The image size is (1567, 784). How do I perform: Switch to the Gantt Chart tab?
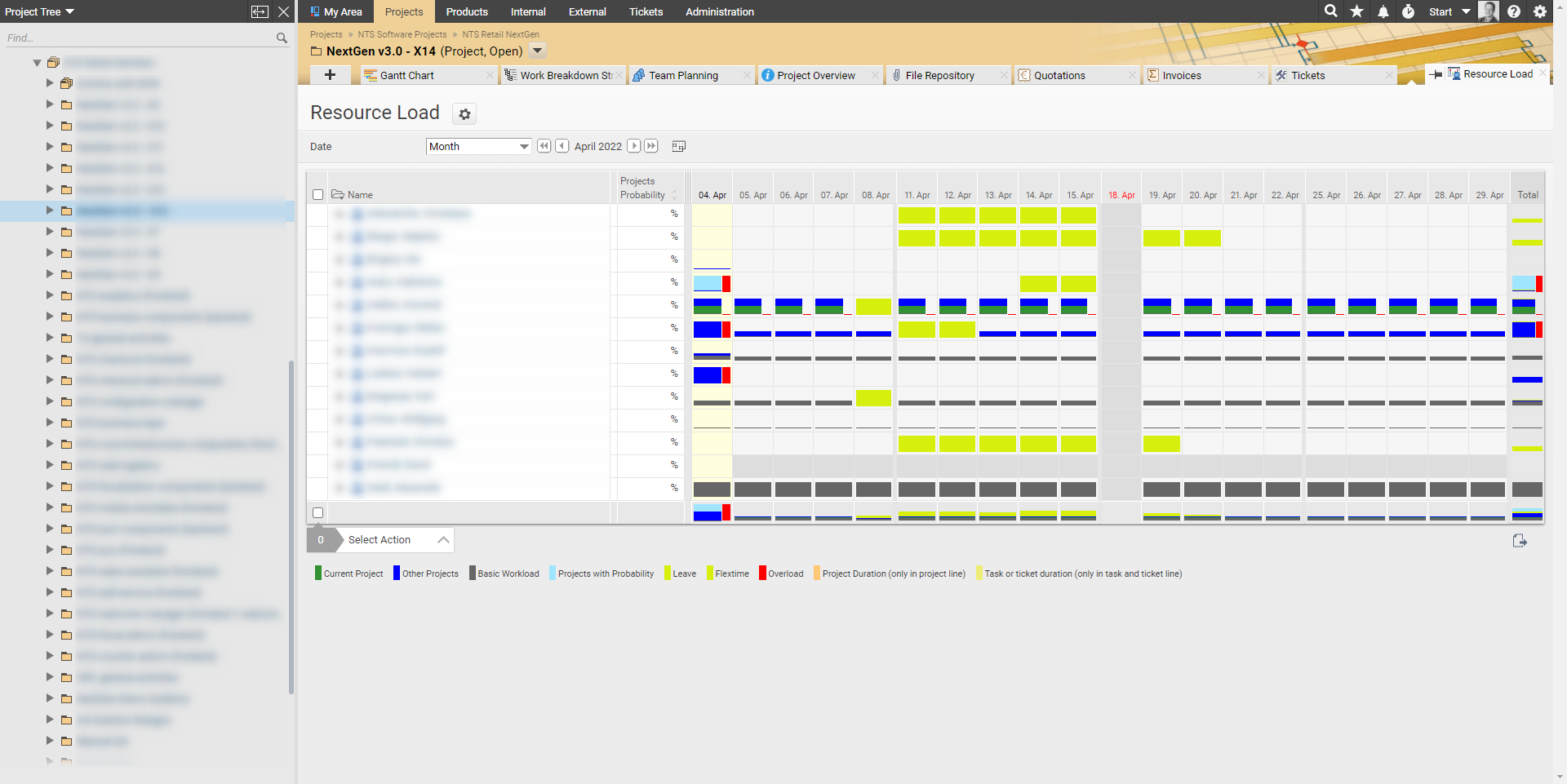click(406, 75)
